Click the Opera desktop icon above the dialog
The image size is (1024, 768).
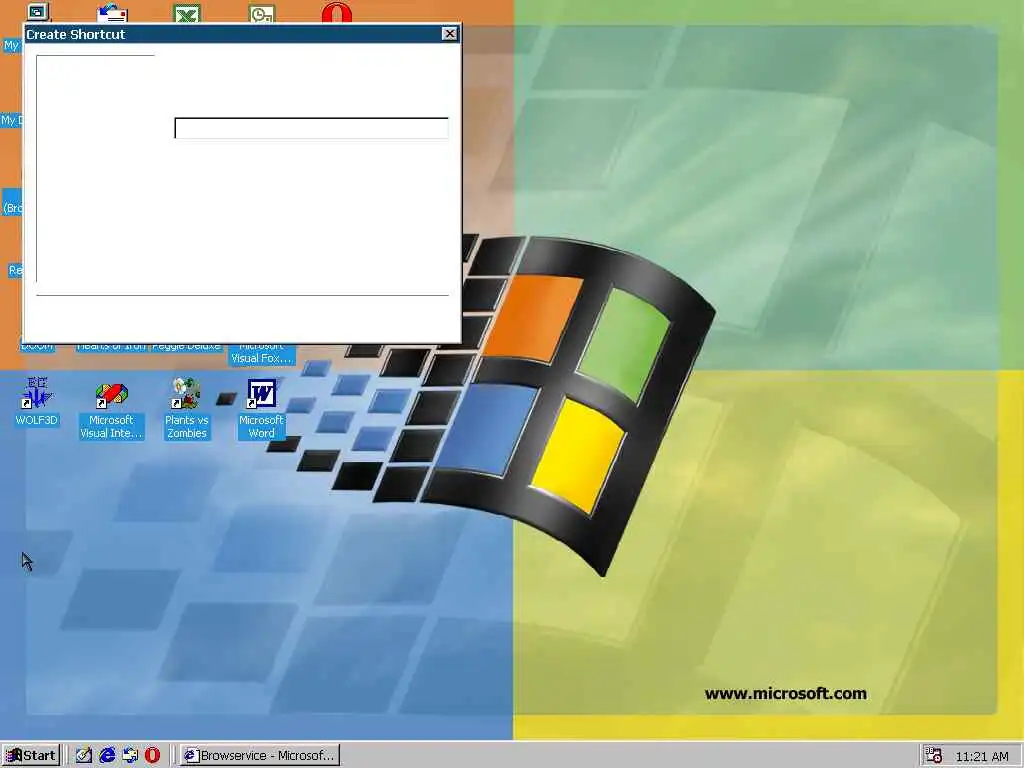coord(337,12)
